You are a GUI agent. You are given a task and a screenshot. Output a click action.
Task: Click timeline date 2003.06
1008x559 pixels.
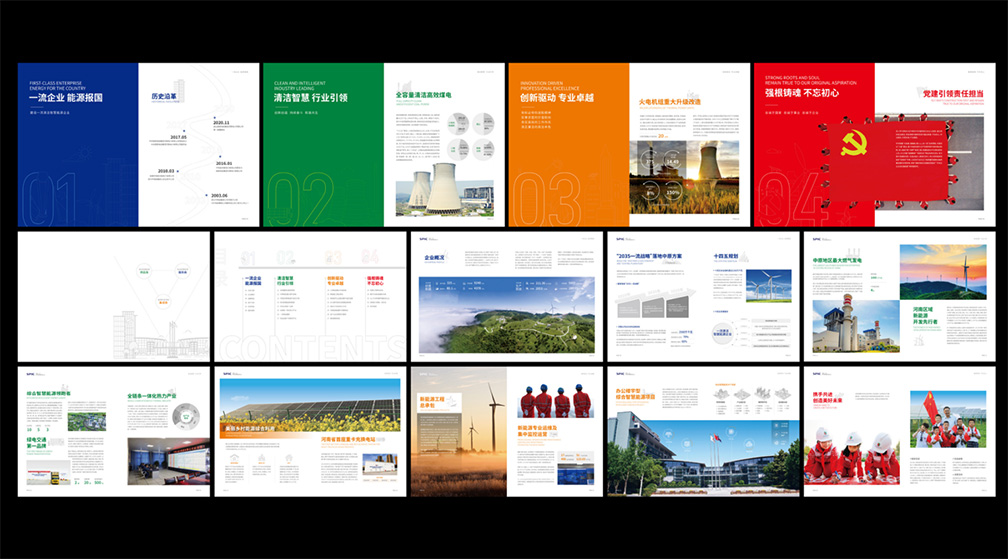pyautogui.click(x=219, y=195)
